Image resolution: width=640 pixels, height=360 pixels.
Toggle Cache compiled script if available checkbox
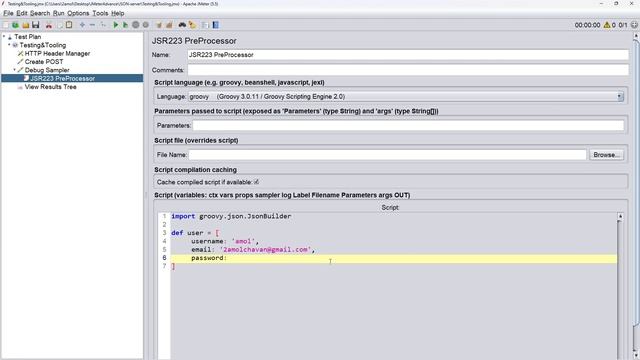[x=256, y=182]
